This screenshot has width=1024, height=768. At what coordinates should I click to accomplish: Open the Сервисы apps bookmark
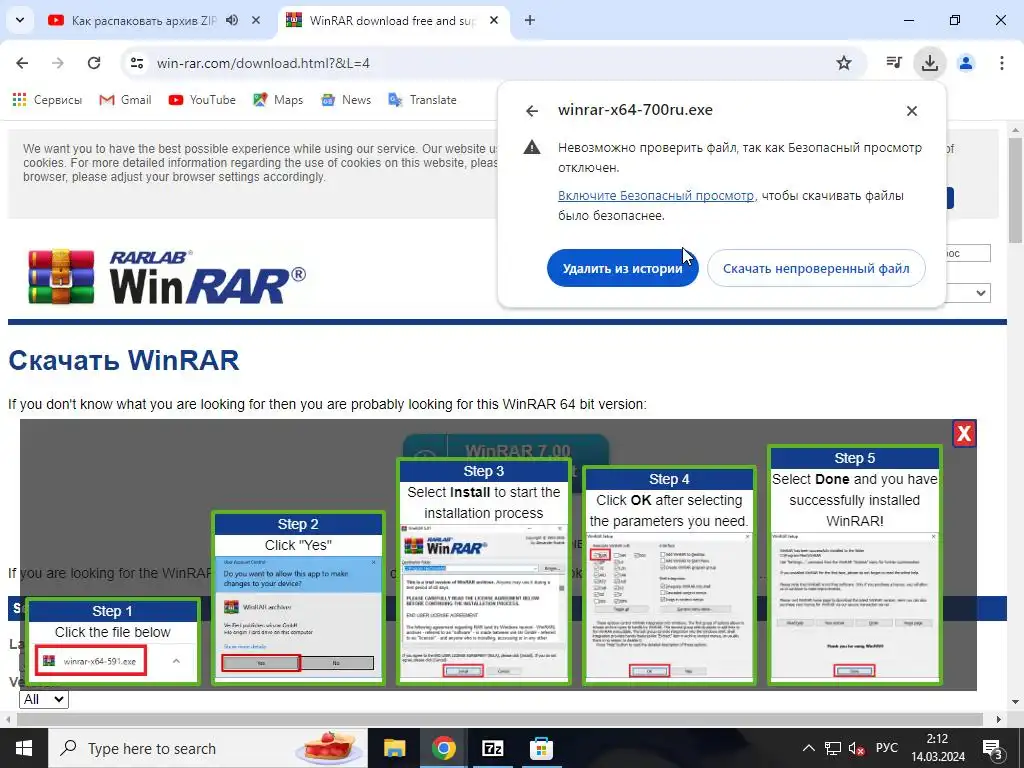coord(47,100)
